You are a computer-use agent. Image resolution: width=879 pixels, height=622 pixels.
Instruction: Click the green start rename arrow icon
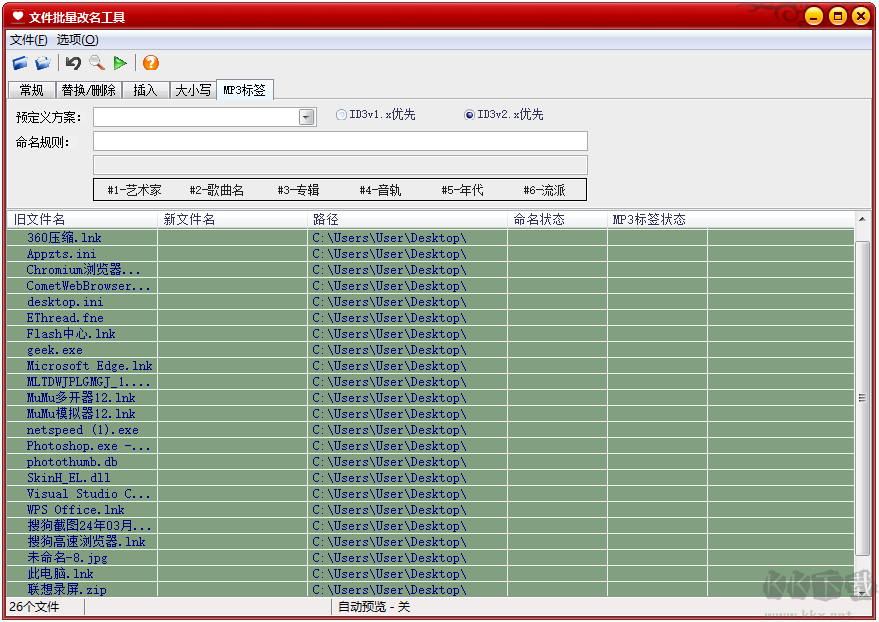pyautogui.click(x=121, y=61)
